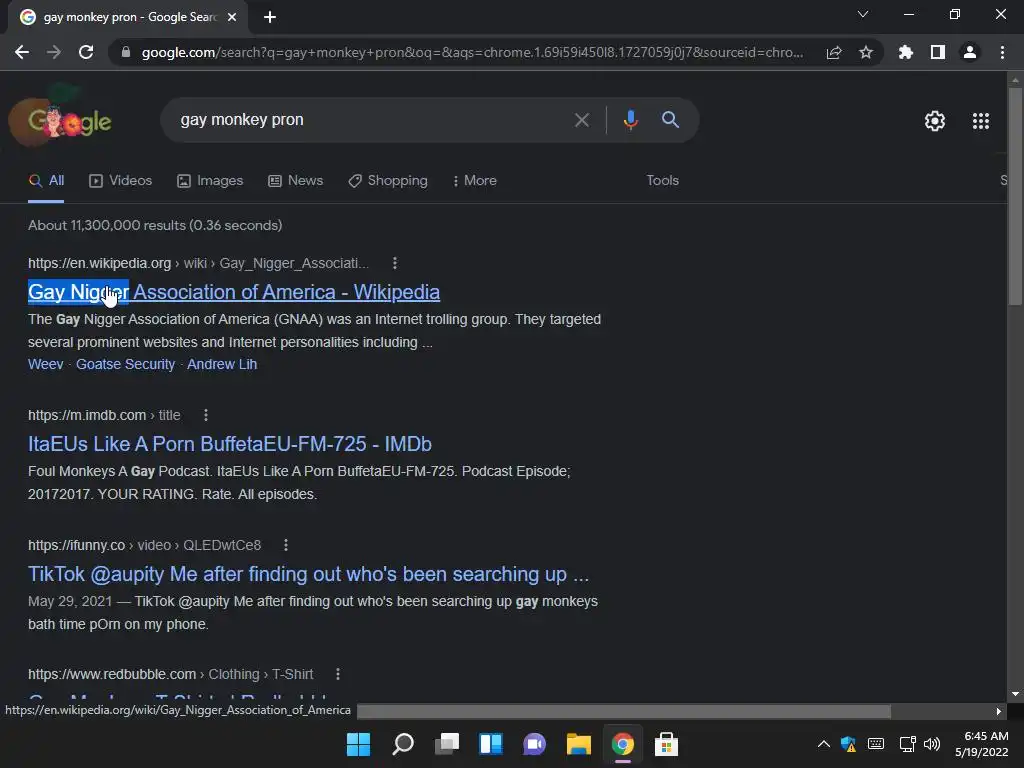Bookmark this tab with the star icon
1024x768 pixels.
(x=866, y=52)
